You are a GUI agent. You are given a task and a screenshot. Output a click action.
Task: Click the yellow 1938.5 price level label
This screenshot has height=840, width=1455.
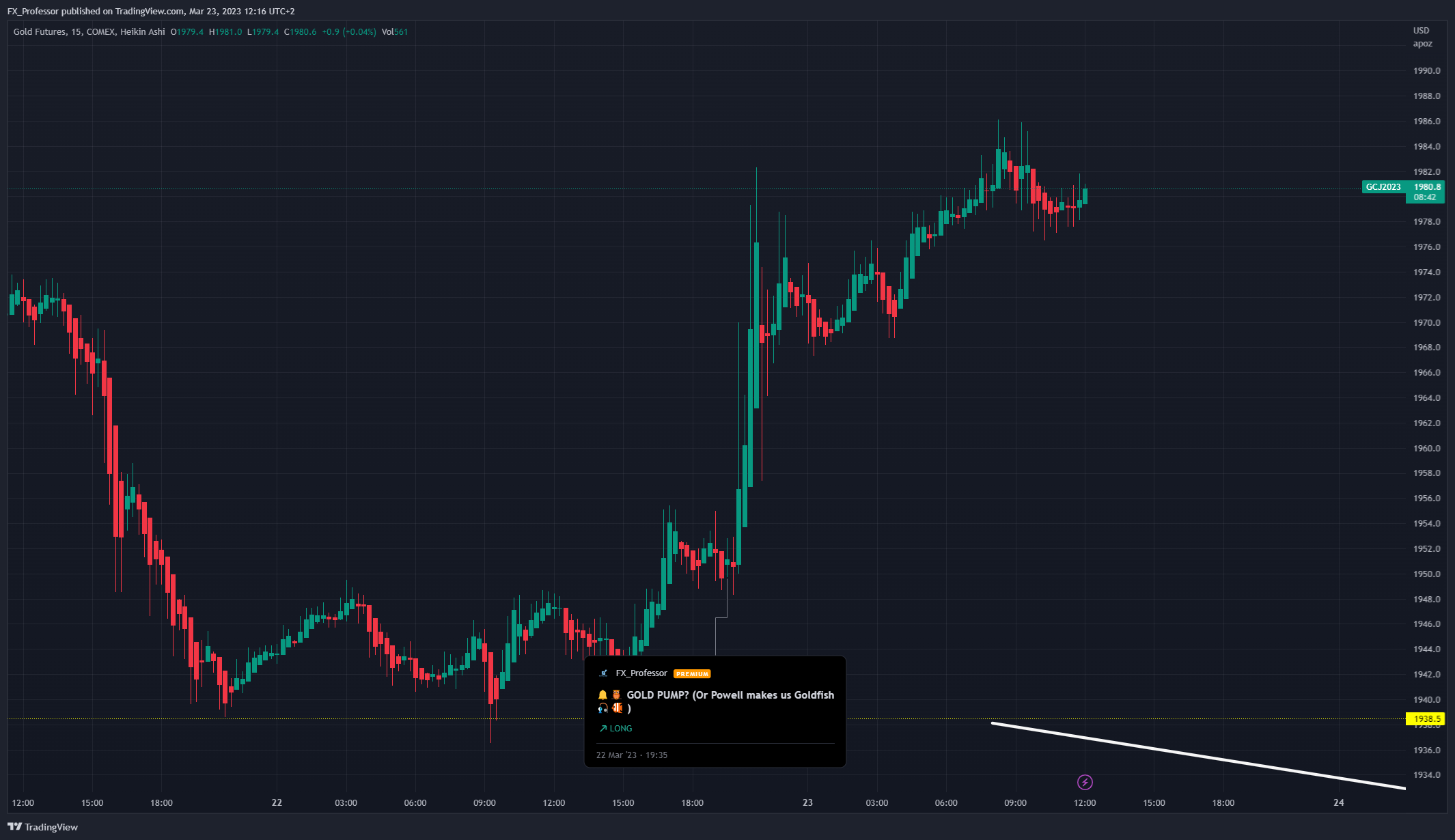pyautogui.click(x=1425, y=718)
